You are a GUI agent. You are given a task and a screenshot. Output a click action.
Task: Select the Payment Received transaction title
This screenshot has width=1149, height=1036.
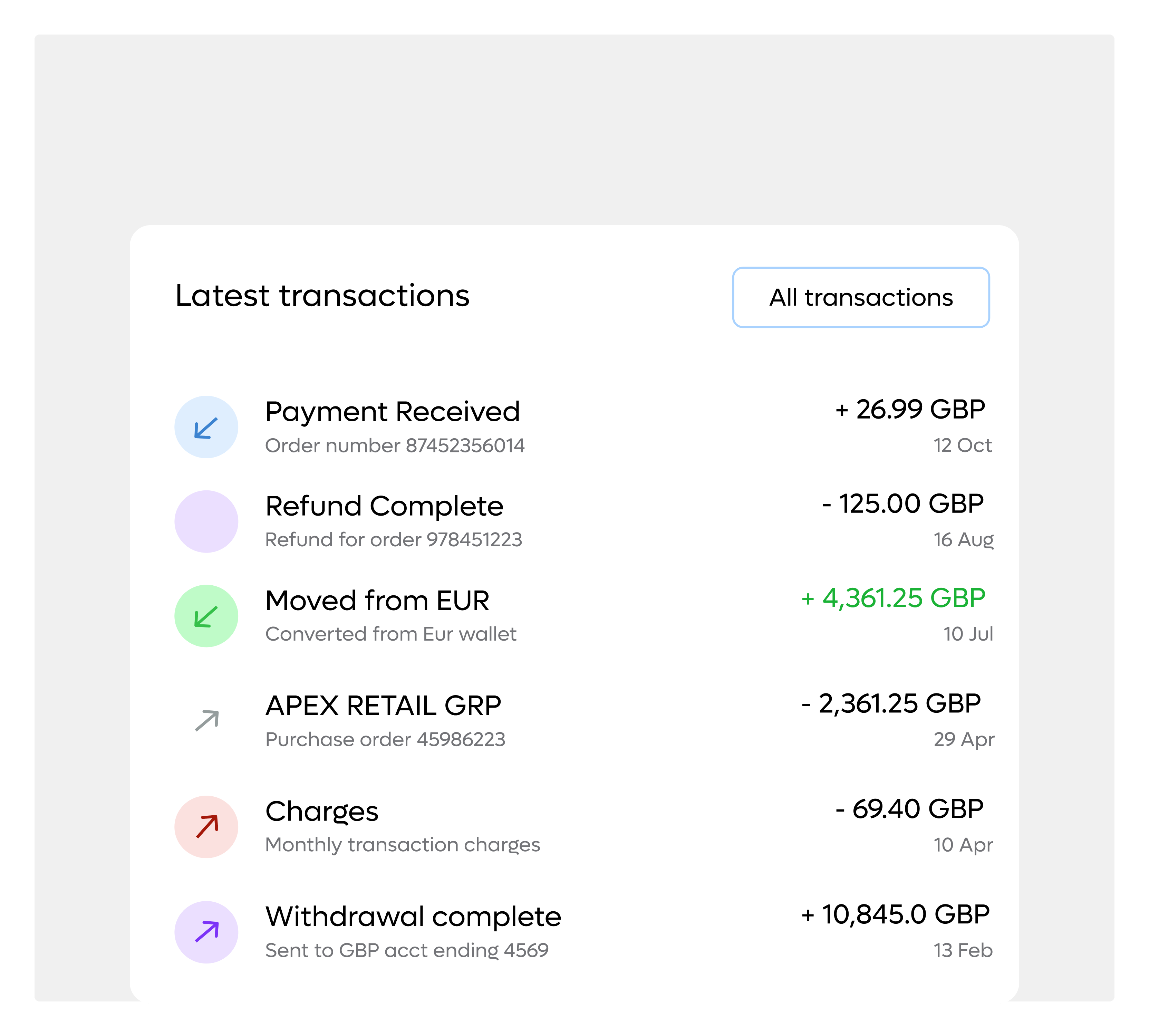(393, 412)
